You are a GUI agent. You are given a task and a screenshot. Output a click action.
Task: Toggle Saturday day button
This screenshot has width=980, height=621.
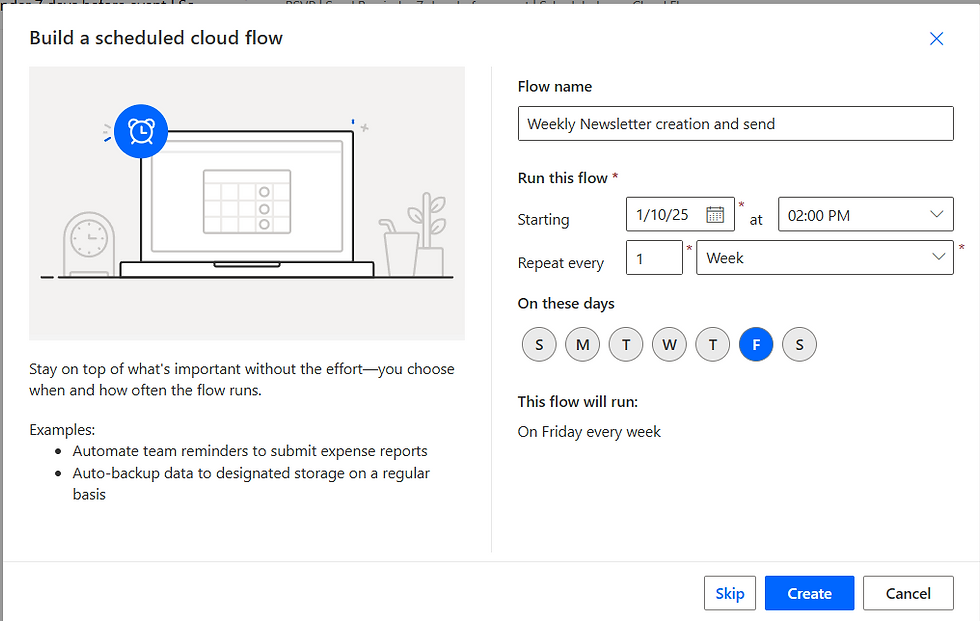pos(799,344)
